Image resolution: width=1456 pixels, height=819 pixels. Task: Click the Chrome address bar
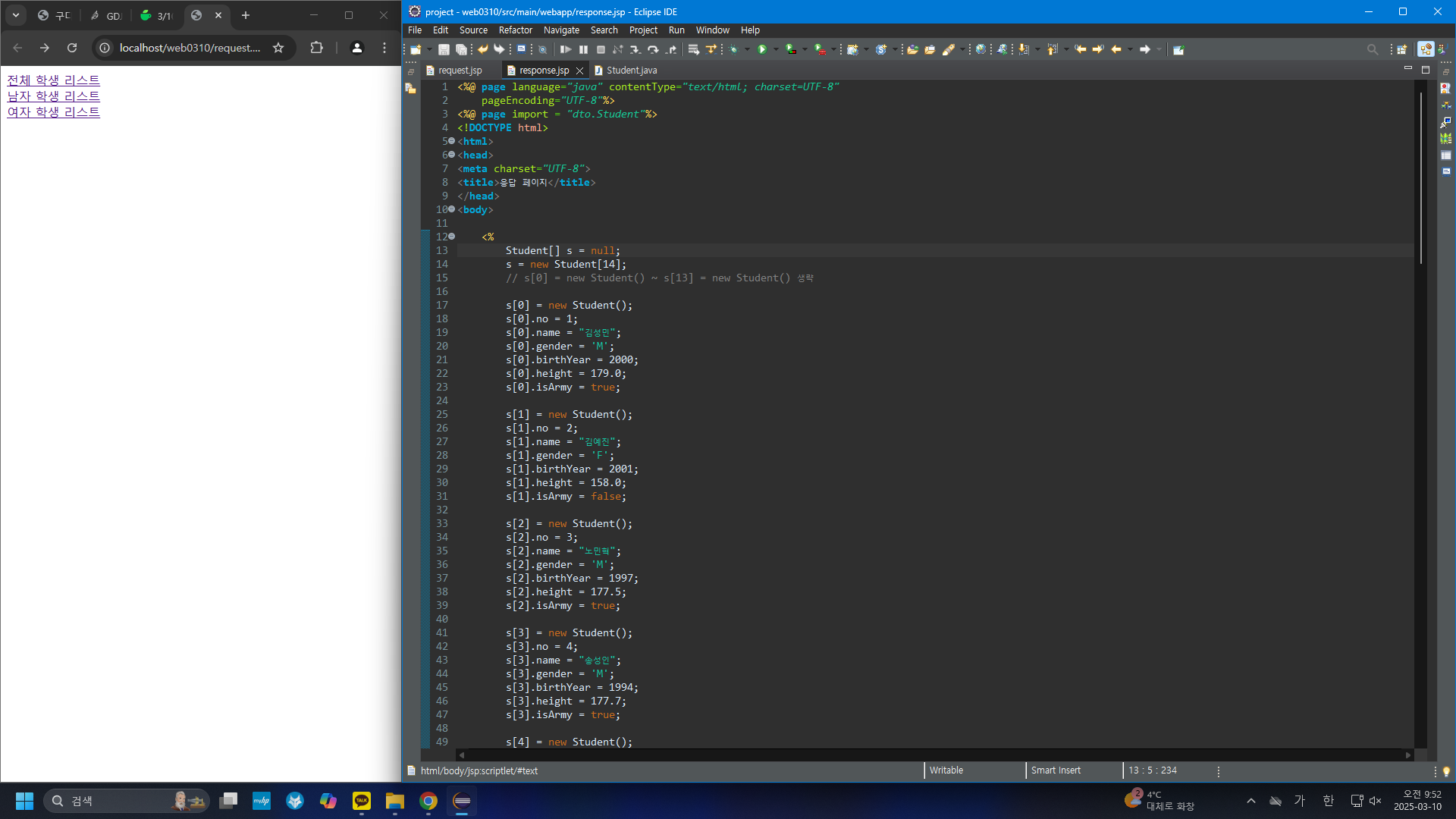(x=190, y=48)
